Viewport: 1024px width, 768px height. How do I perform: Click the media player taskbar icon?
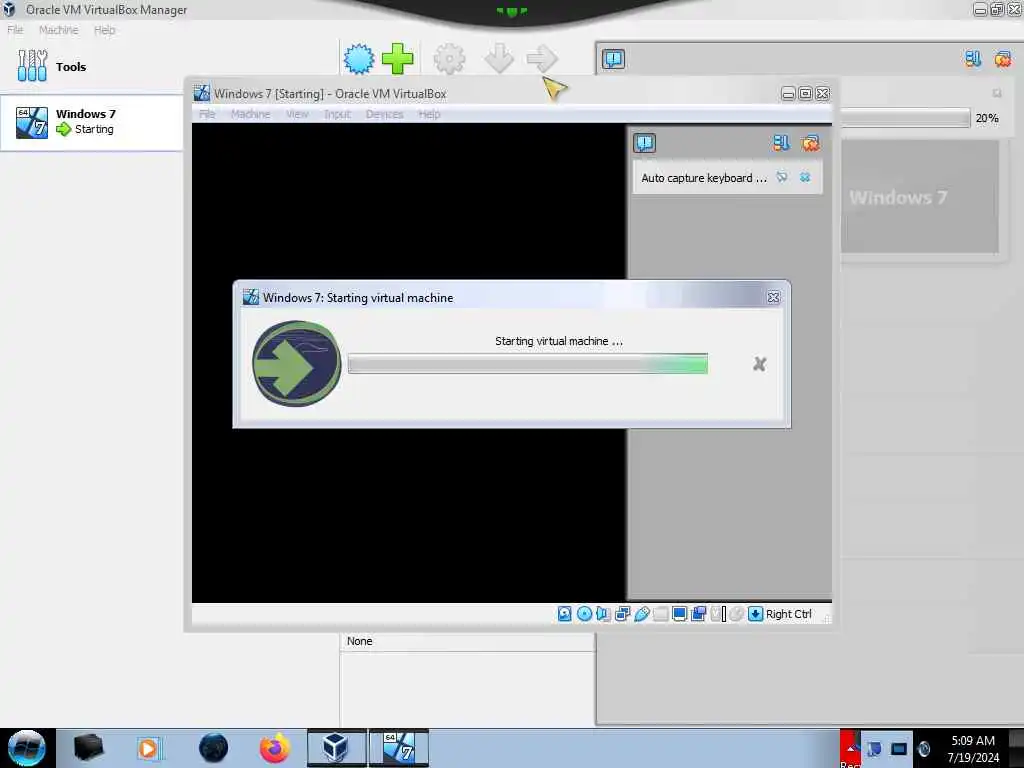(148, 748)
